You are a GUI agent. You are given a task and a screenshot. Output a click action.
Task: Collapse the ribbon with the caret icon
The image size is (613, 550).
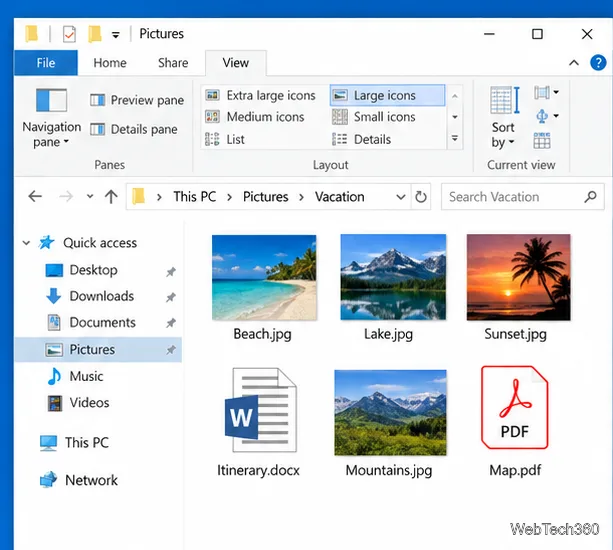point(574,63)
